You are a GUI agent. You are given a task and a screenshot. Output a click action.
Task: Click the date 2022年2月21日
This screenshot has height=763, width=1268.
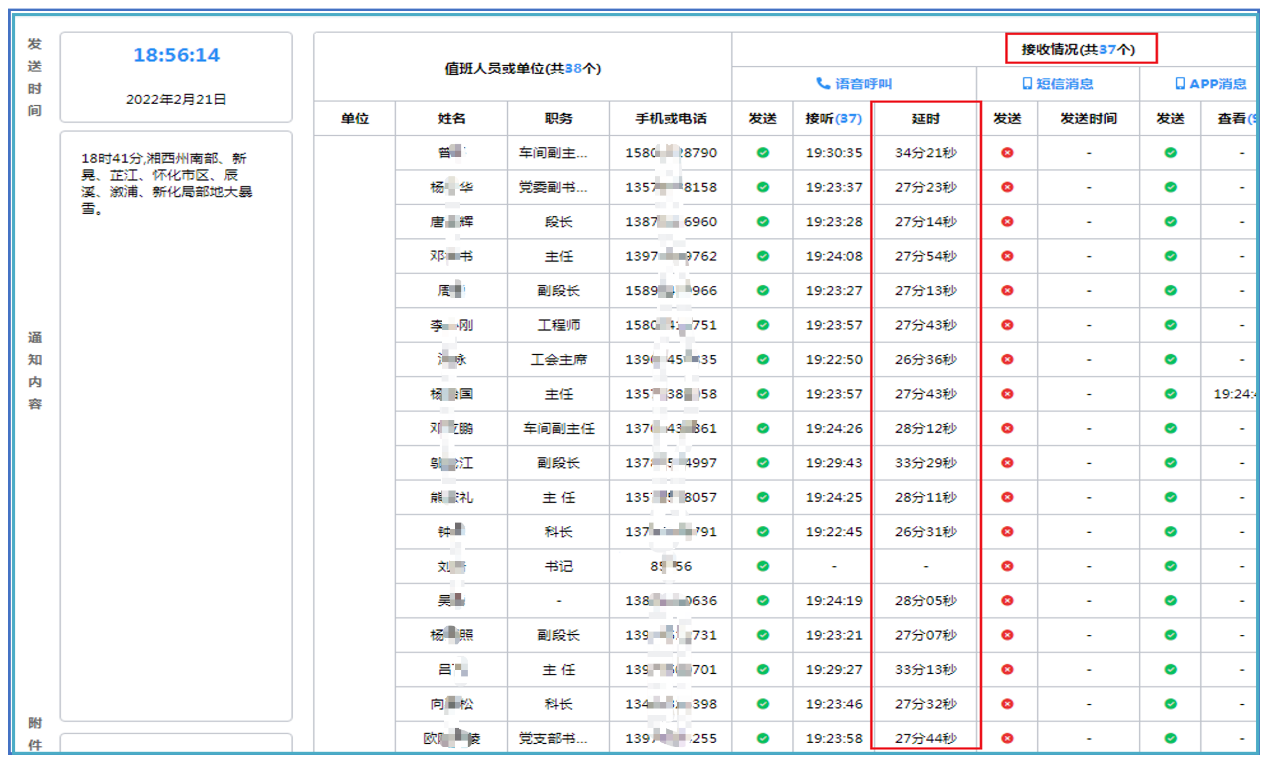pos(176,99)
